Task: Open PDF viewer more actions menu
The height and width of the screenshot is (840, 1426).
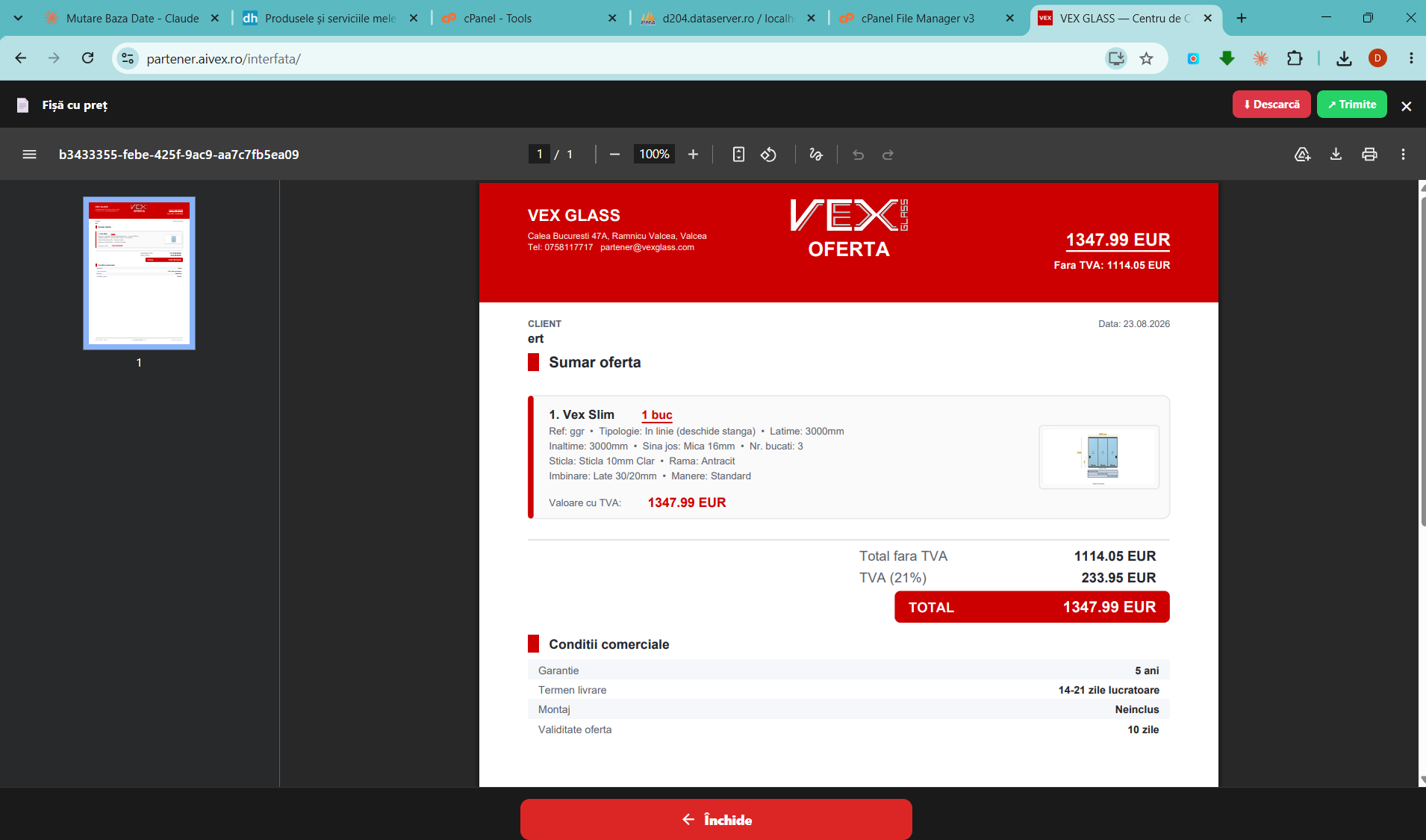Action: point(1403,155)
